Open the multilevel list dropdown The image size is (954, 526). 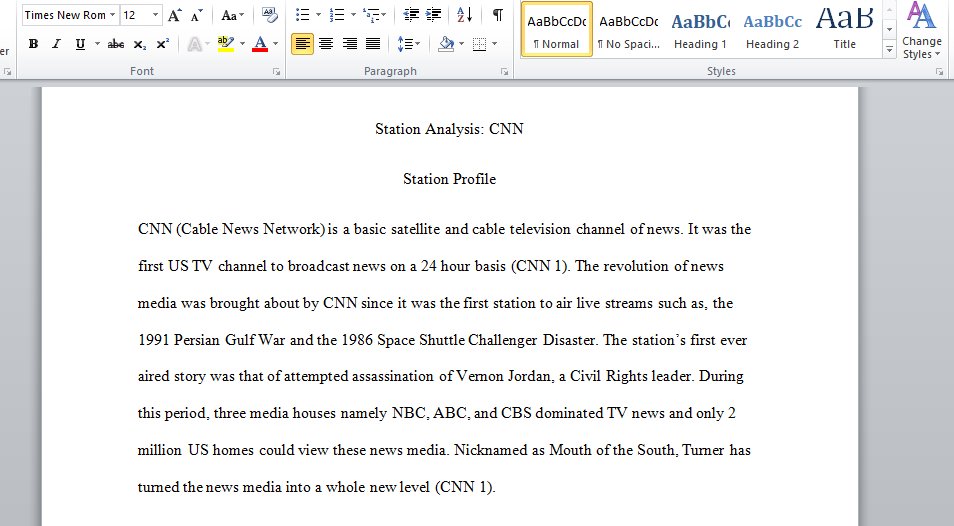click(374, 15)
